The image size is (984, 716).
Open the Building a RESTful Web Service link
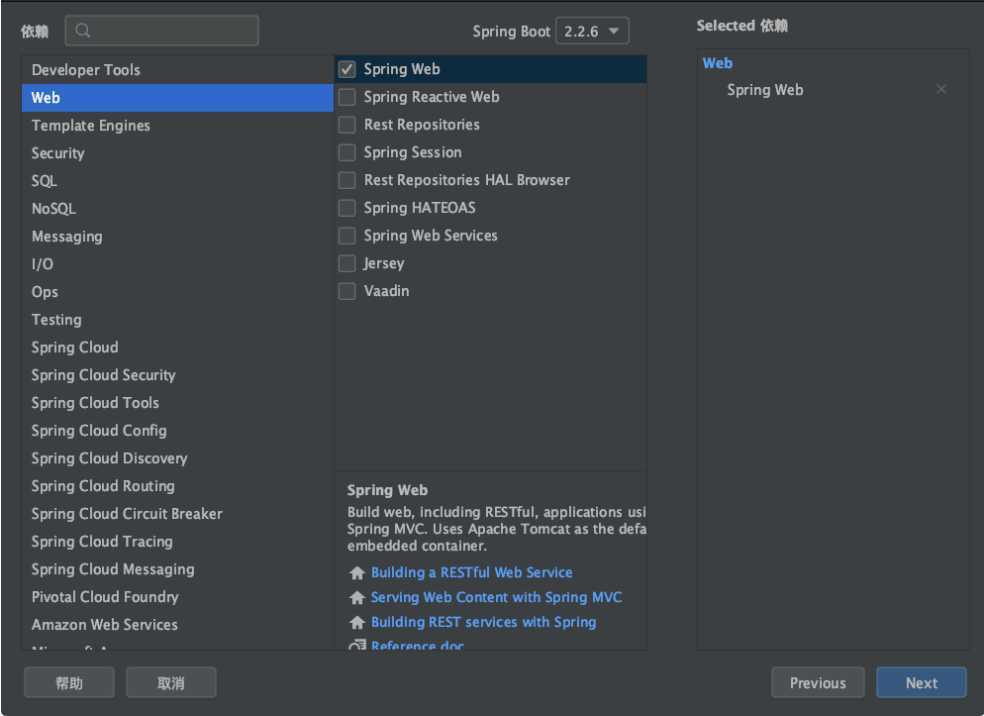coord(471,573)
